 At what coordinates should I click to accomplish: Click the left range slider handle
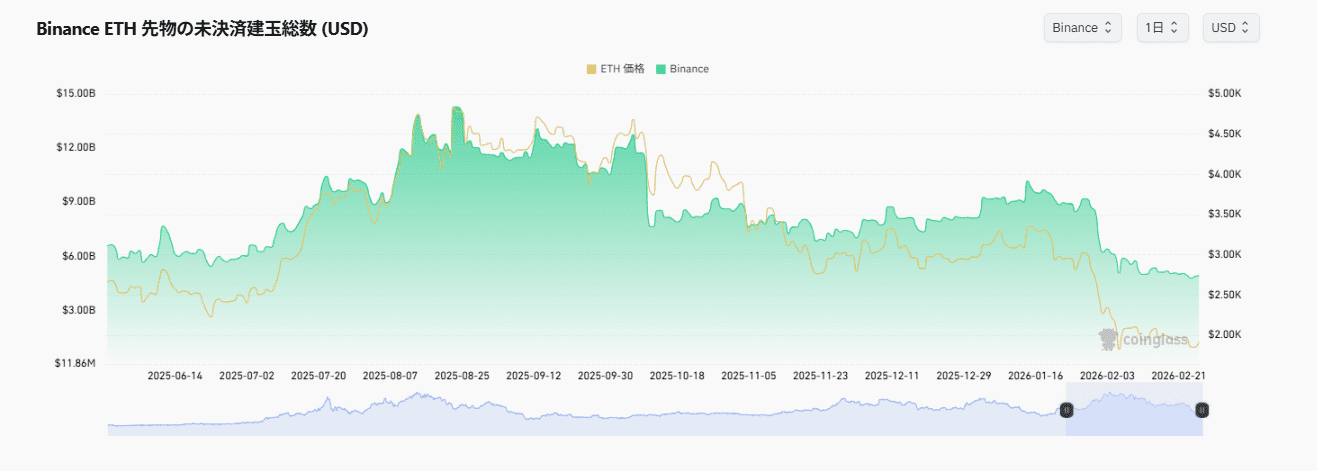point(1066,409)
